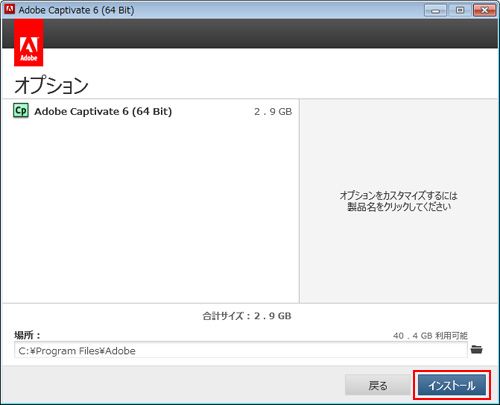Screen dimensions: 500x405
Task: Minimize the installer window
Action: [435, 10]
